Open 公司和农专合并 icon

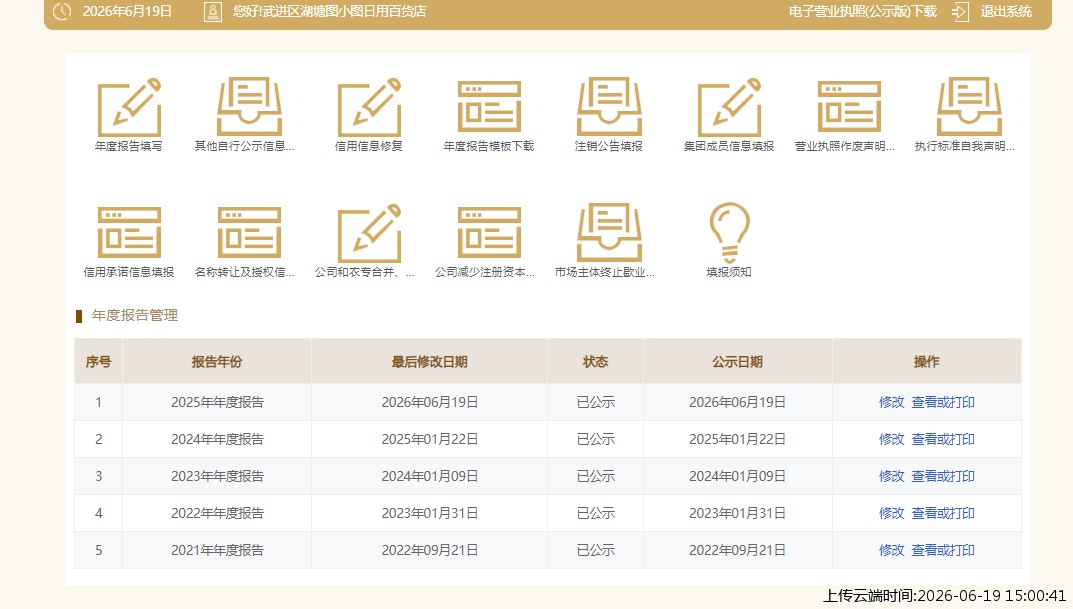[369, 233]
